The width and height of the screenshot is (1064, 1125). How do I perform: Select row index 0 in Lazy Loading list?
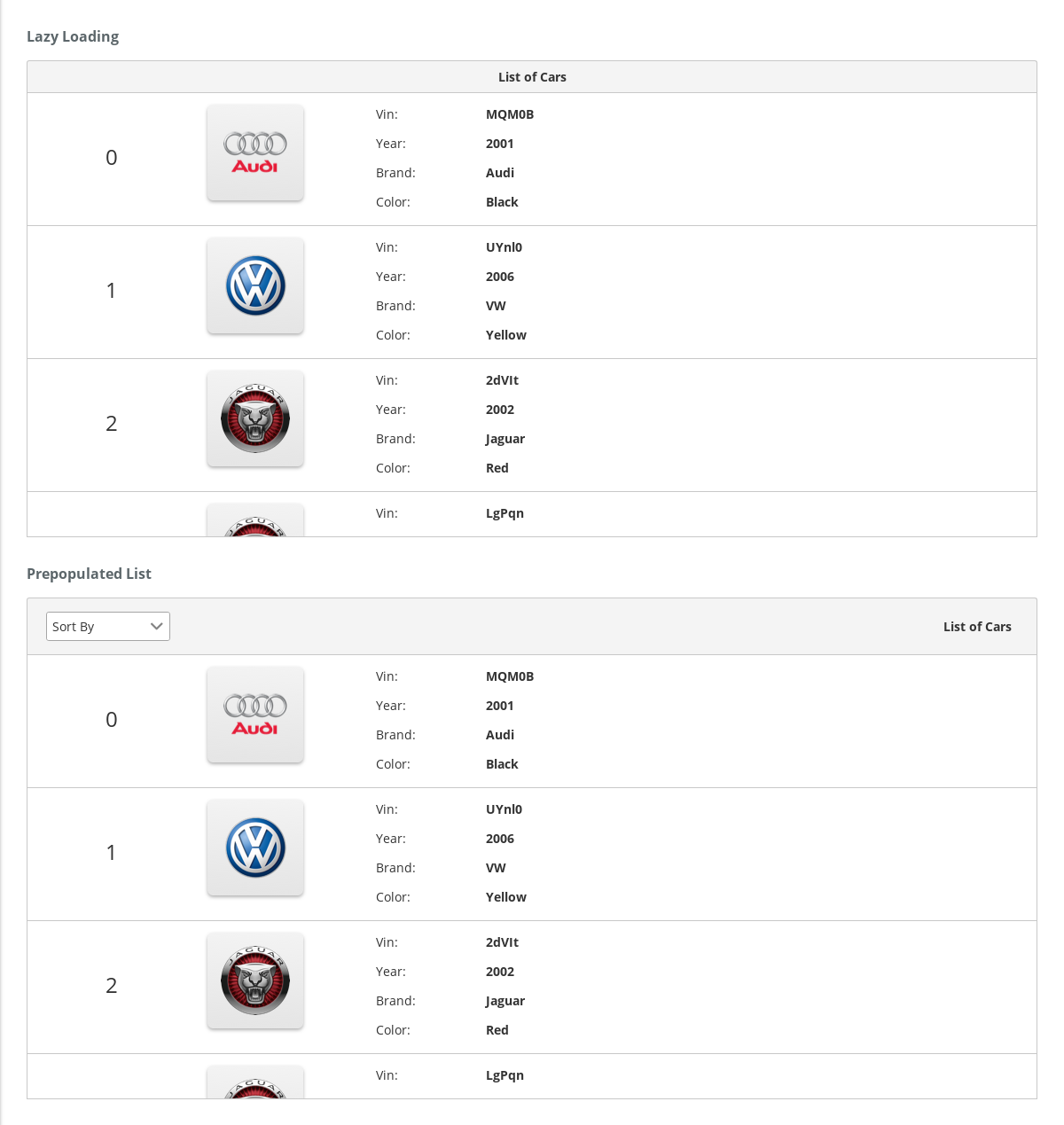[112, 158]
